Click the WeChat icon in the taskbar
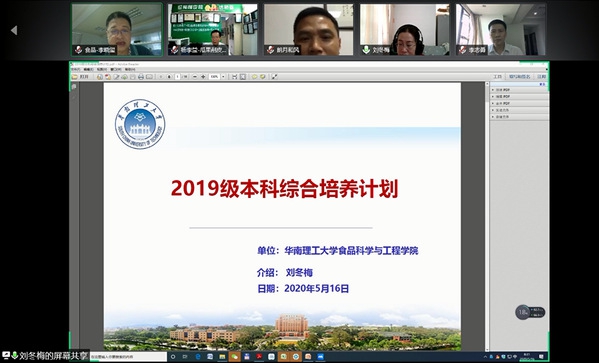This screenshot has width=599, height=363. pyautogui.click(x=235, y=357)
